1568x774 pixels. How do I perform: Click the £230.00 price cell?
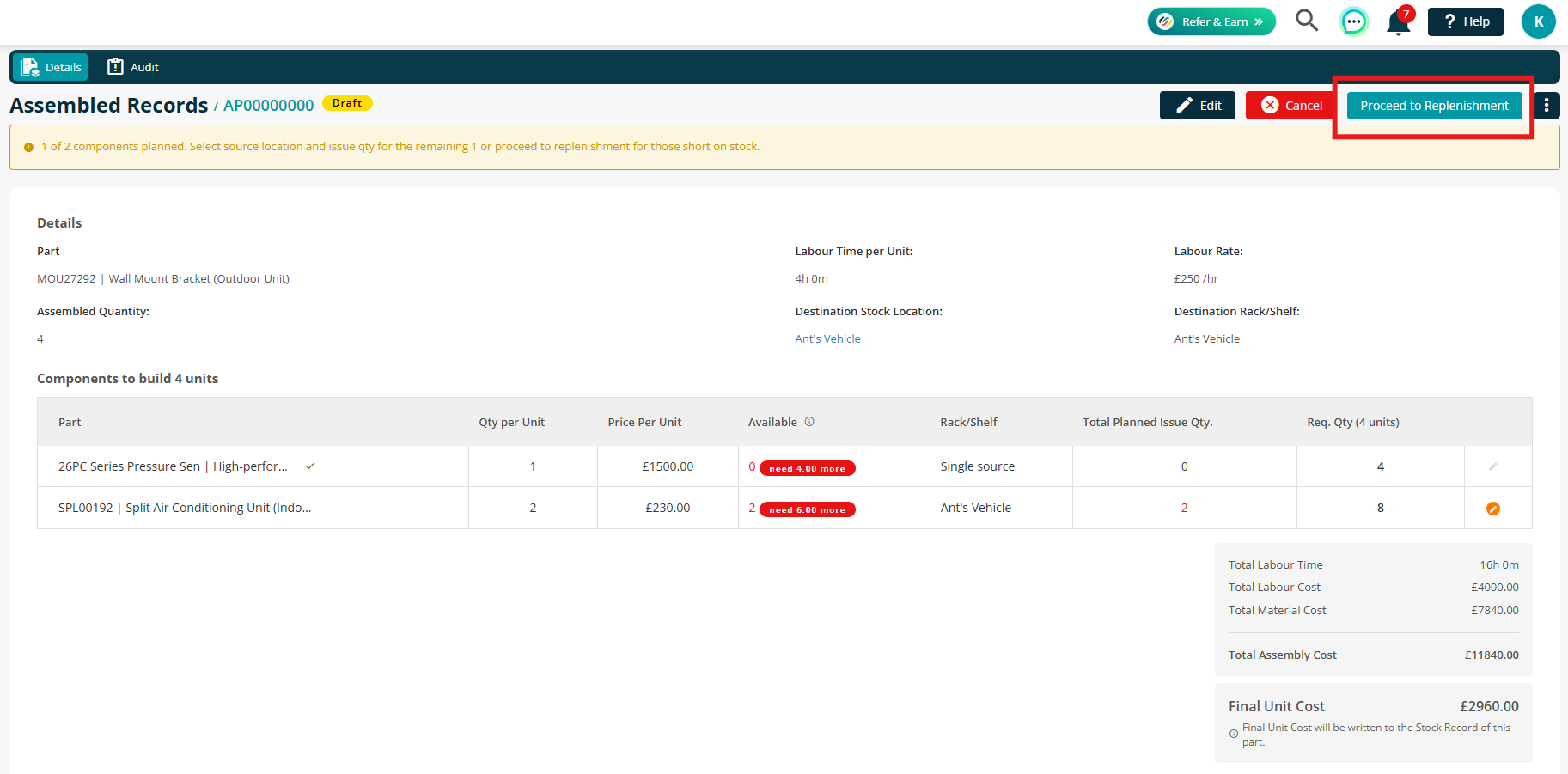coord(668,508)
